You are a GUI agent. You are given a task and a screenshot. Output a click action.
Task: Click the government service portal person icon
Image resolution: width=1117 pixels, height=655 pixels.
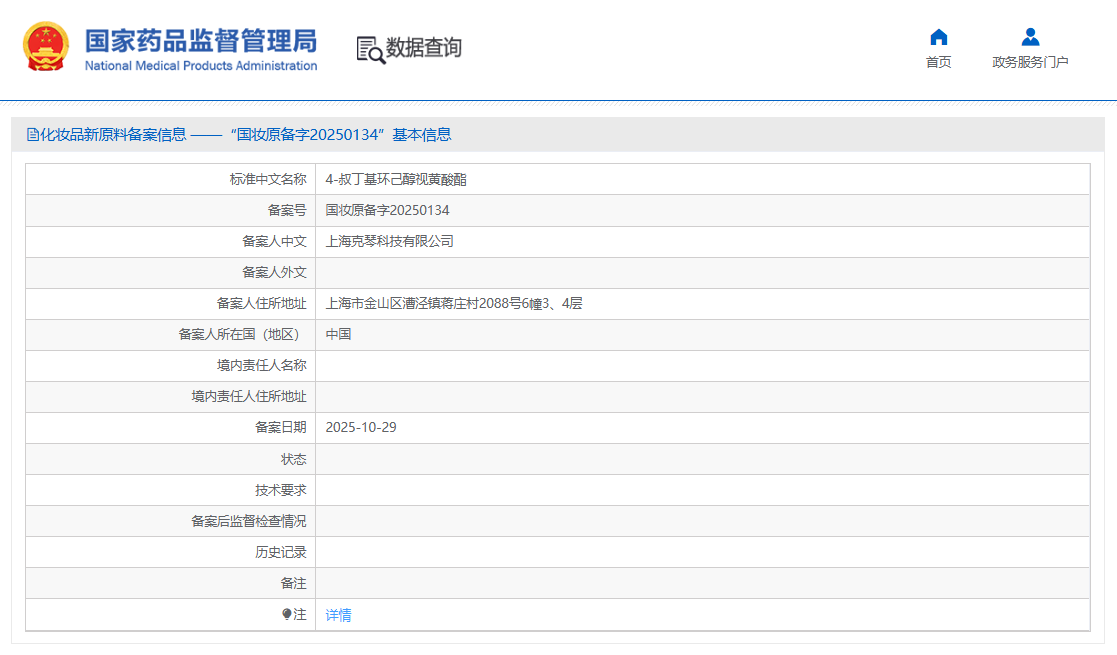pos(1030,37)
